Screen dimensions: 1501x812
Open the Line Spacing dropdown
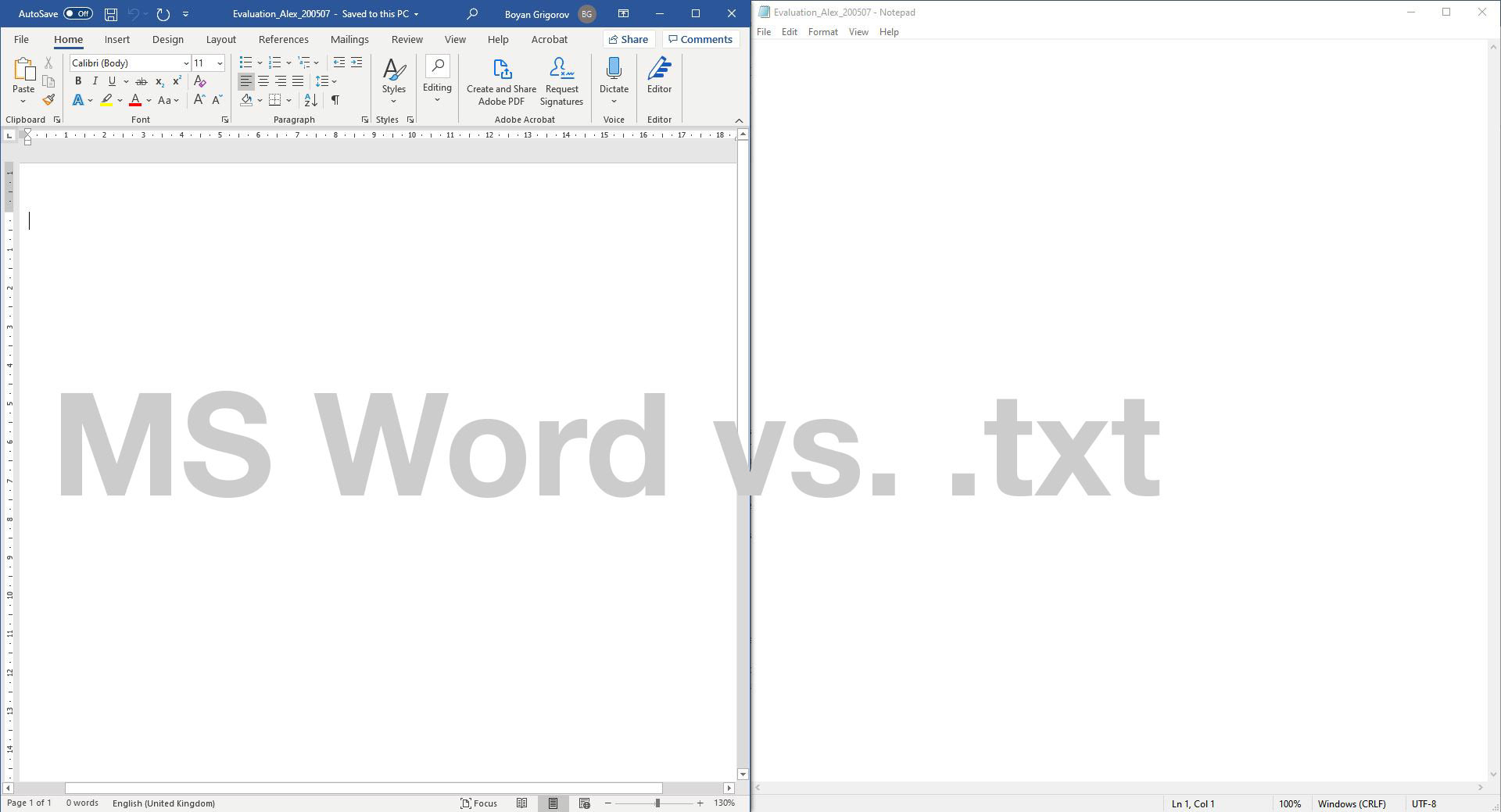[325, 81]
